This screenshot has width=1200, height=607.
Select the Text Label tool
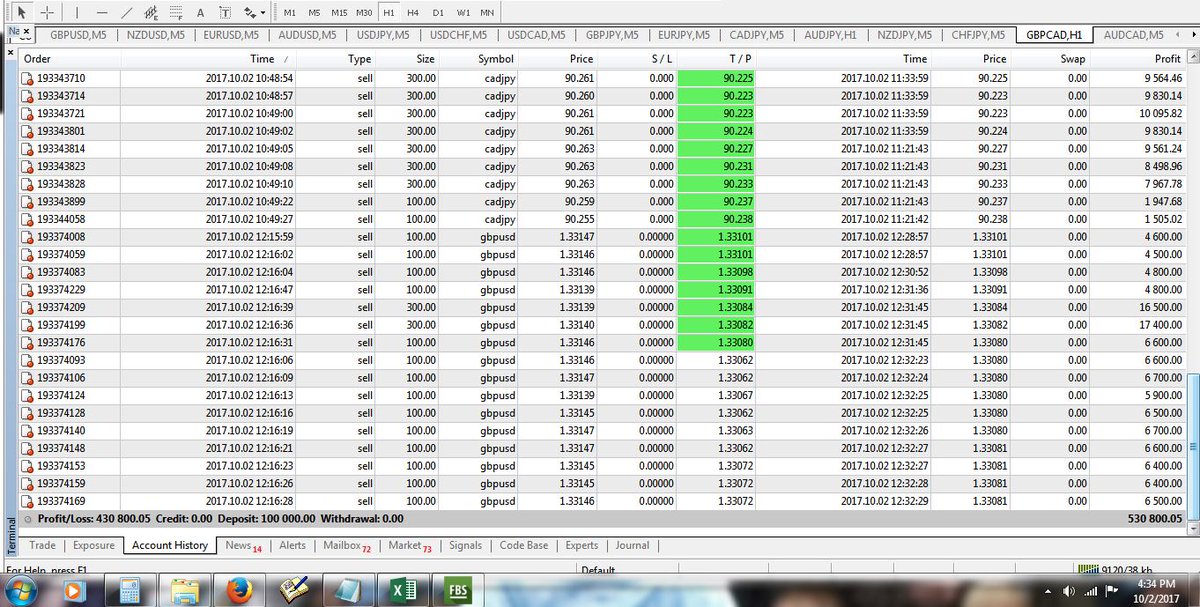coord(224,12)
